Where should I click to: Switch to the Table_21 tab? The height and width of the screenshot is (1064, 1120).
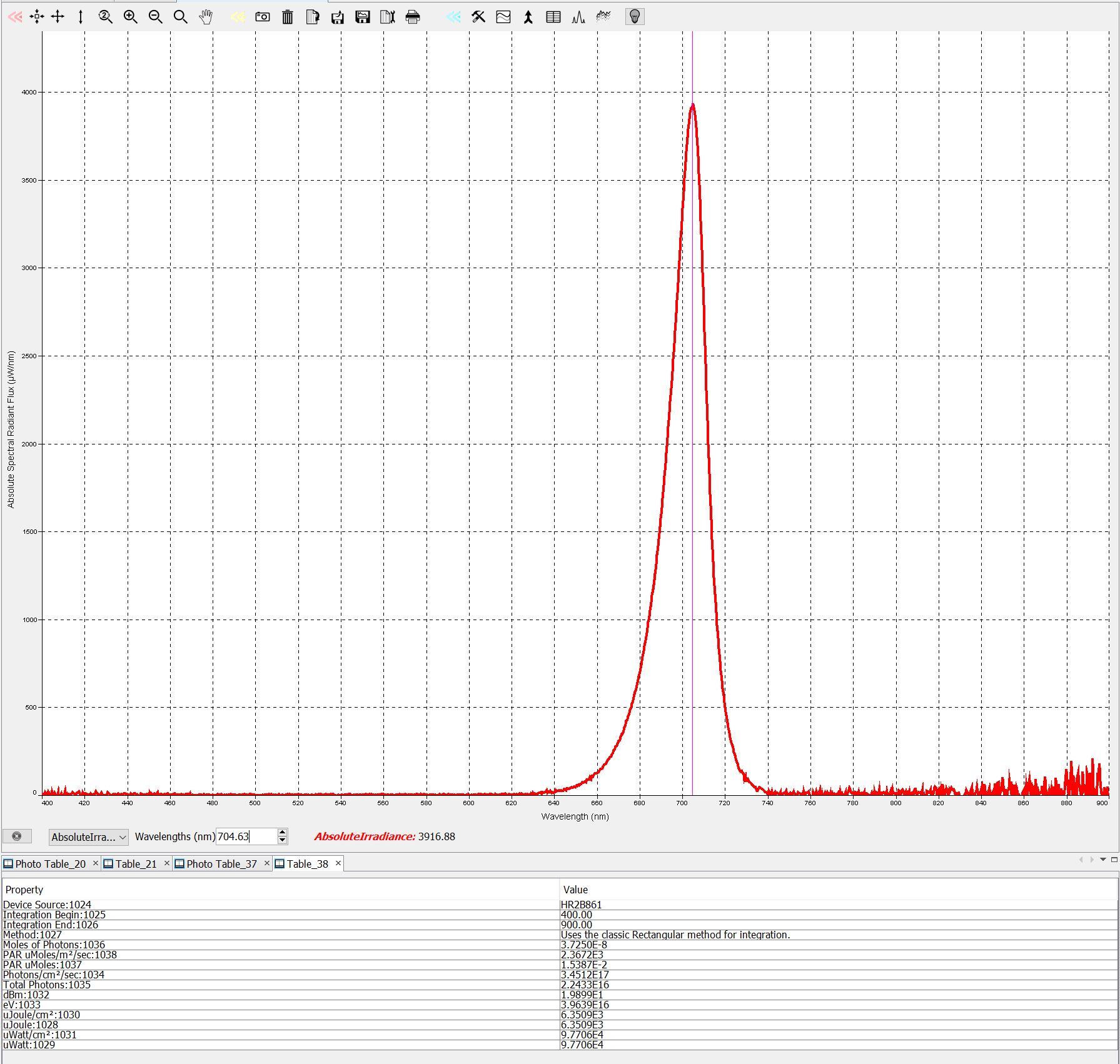[136, 864]
